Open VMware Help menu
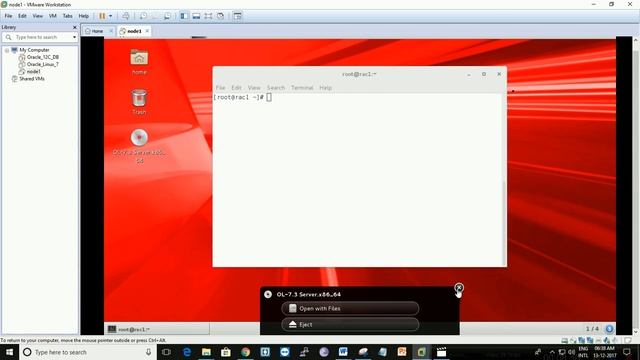 84,16
